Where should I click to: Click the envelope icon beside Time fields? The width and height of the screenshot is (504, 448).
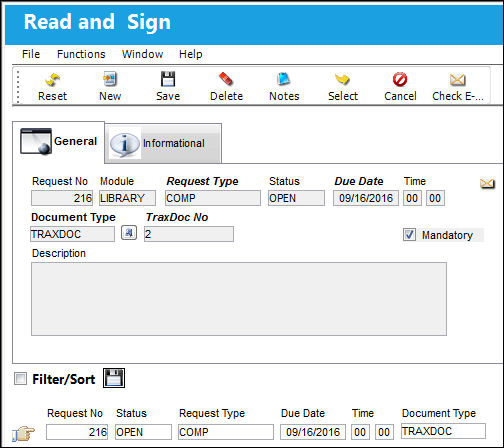[x=487, y=183]
